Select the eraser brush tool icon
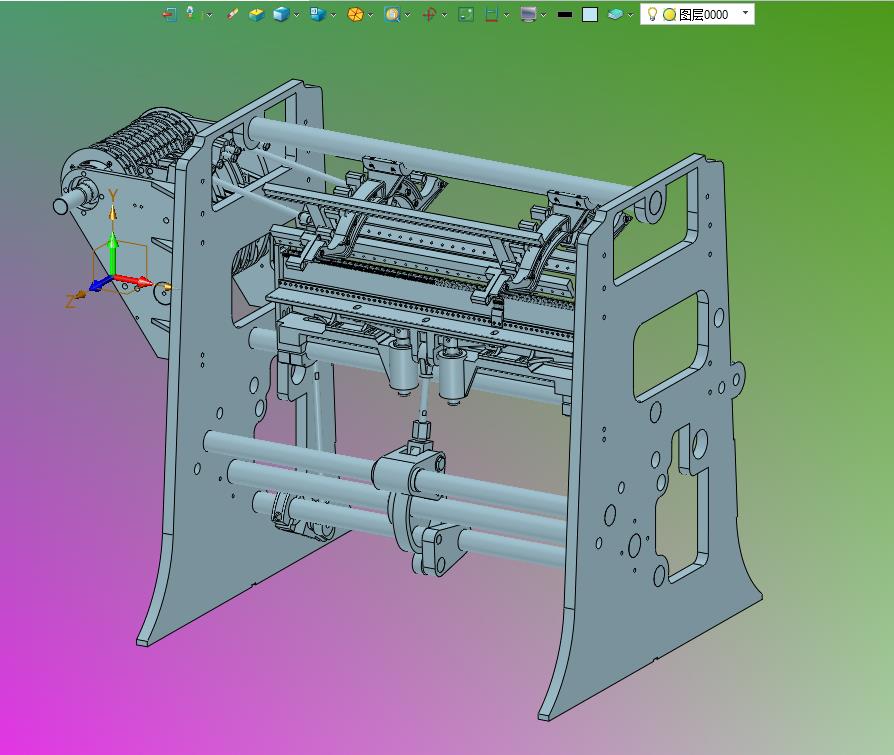Screen dimensions: 894x755 coord(231,14)
